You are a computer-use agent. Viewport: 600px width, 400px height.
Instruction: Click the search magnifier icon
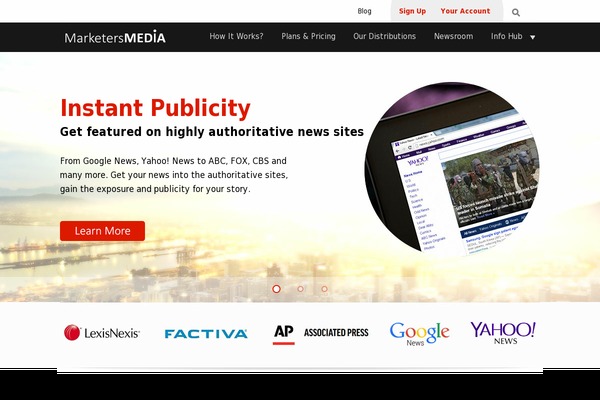[x=516, y=13]
